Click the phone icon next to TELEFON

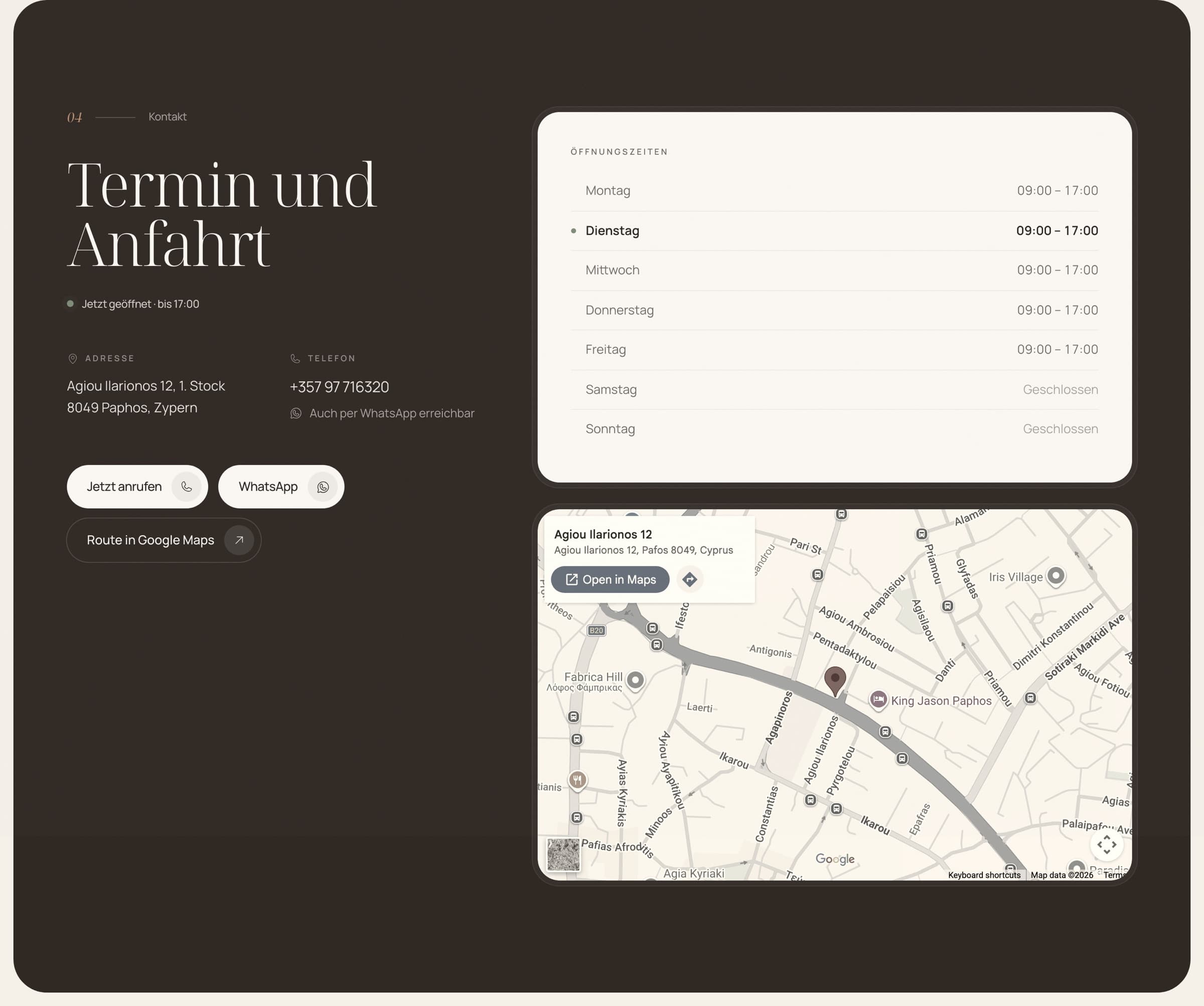coord(295,358)
